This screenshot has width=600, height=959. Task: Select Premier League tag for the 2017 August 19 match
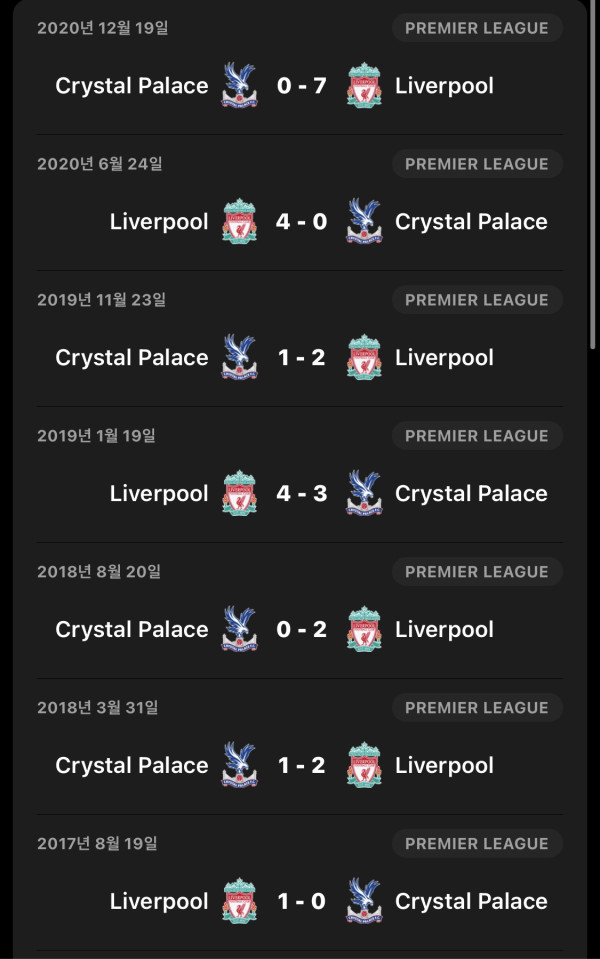(x=477, y=843)
